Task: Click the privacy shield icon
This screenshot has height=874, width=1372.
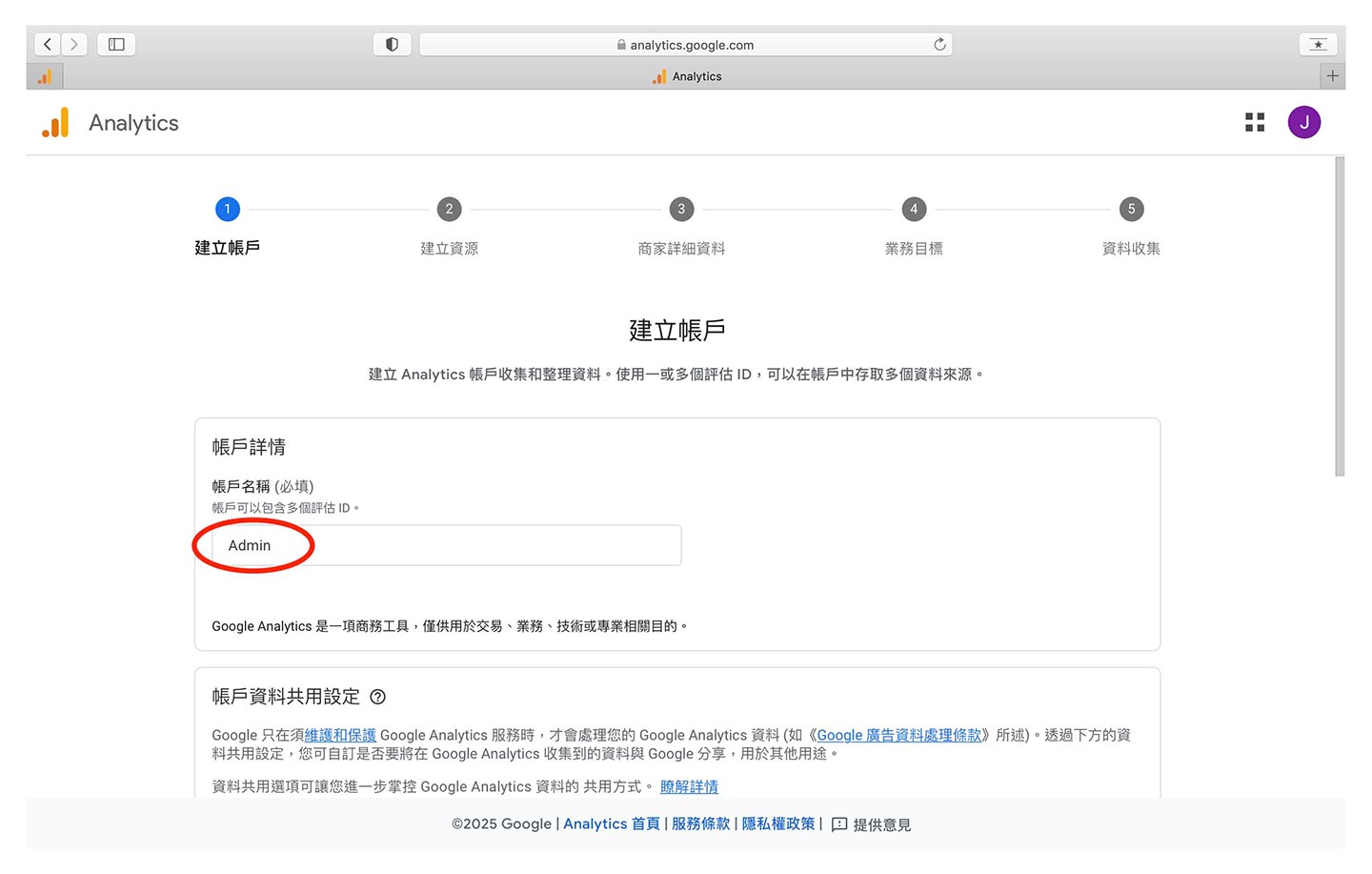Action: pyautogui.click(x=392, y=44)
